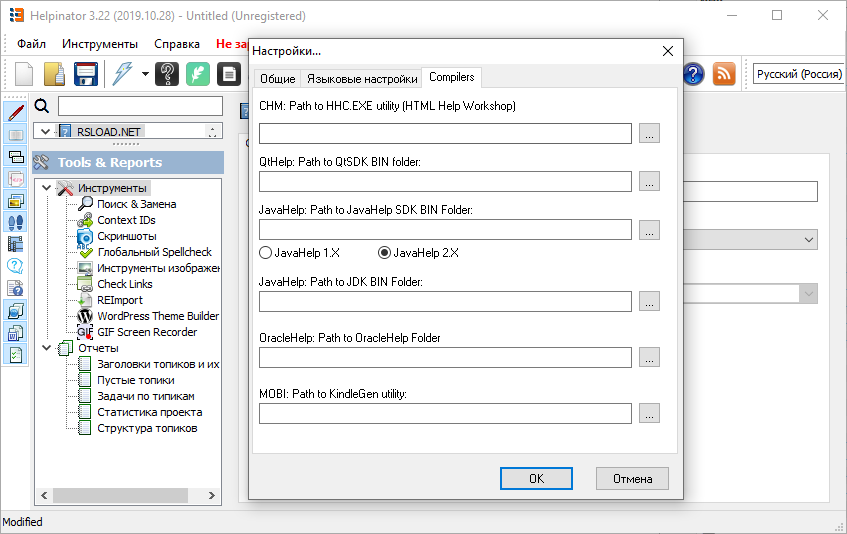Click the blue floppy disk save icon
The height and width of the screenshot is (534, 847).
(86, 74)
